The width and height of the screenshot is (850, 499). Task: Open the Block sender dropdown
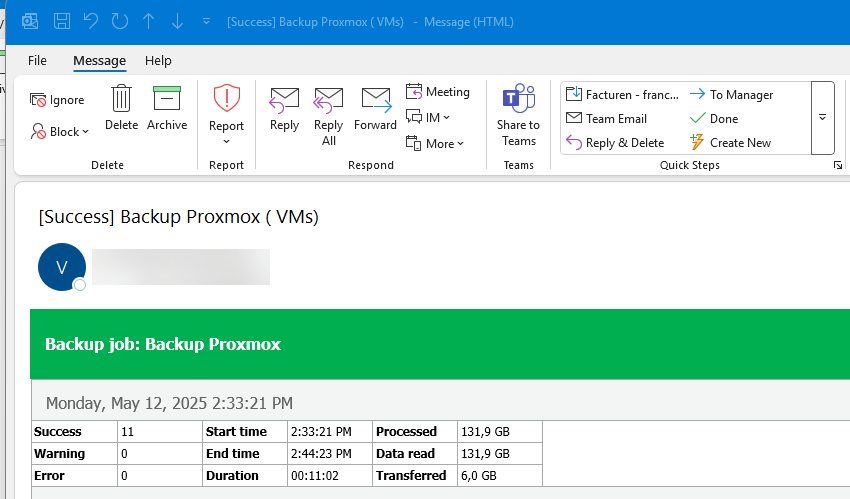click(x=60, y=132)
